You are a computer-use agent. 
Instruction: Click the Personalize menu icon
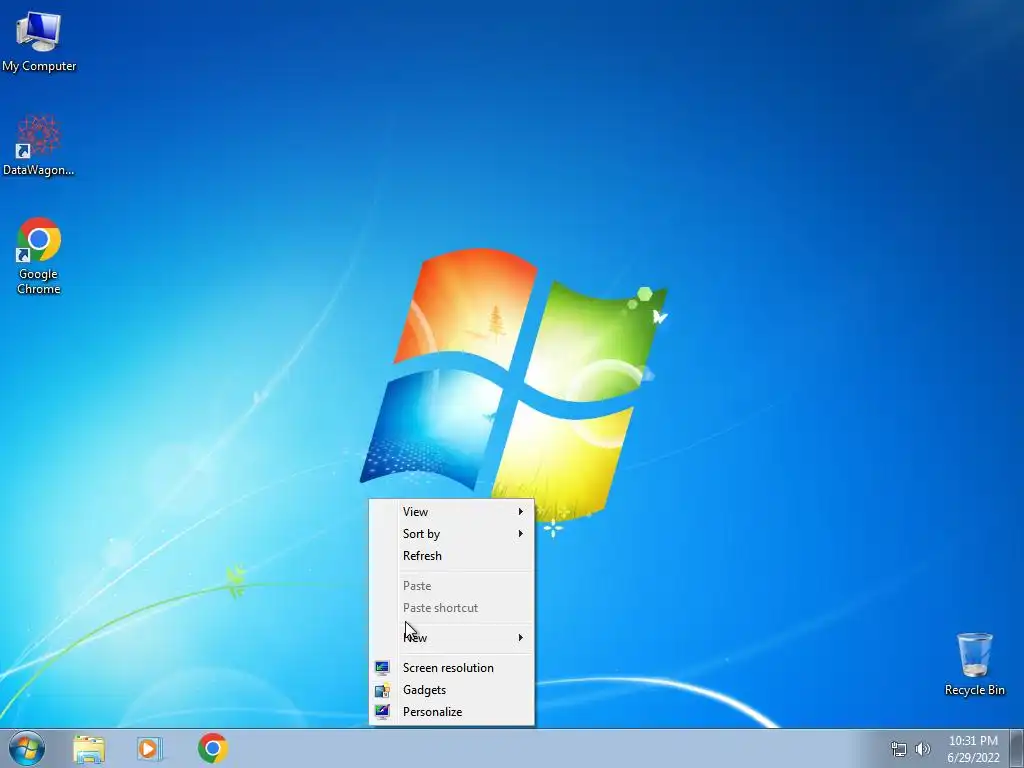pos(382,712)
